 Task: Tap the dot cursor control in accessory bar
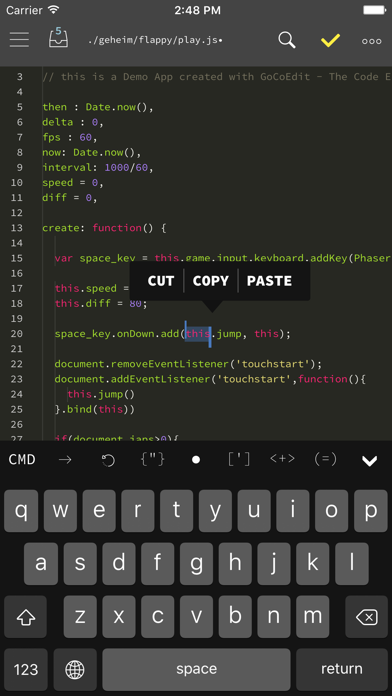(x=196, y=460)
